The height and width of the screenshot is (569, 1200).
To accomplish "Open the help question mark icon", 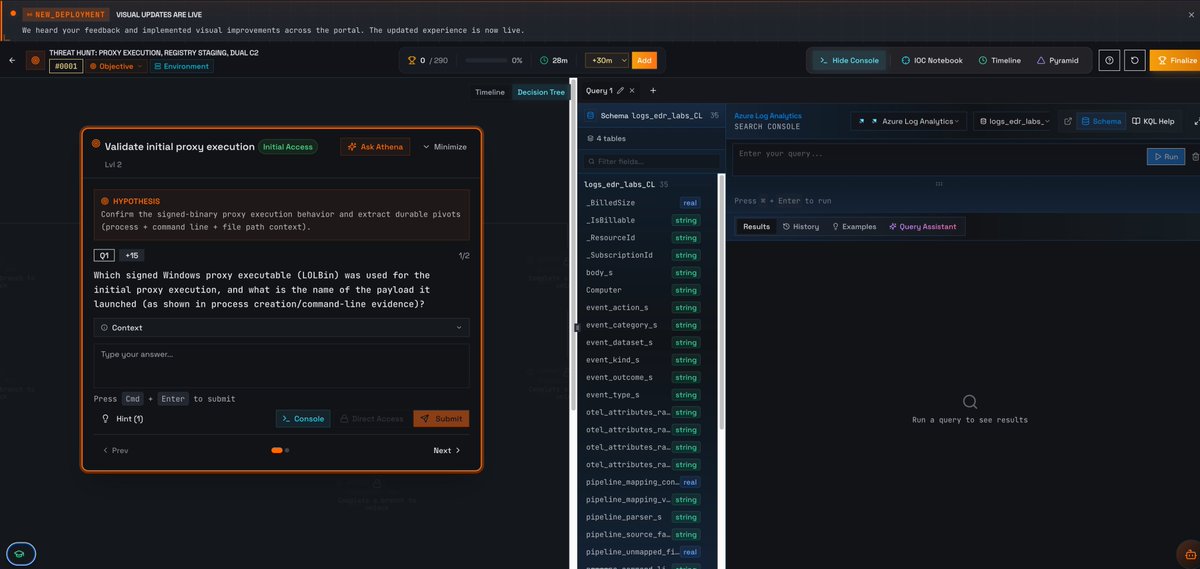I will coord(1109,60).
